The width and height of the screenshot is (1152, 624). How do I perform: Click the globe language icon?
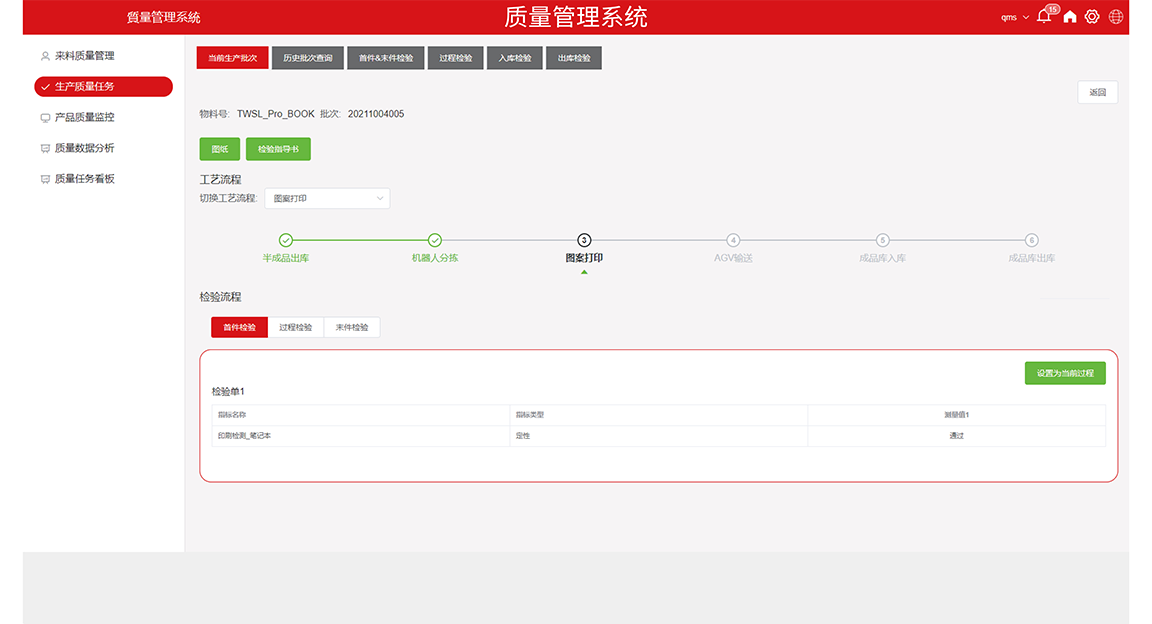[1116, 17]
